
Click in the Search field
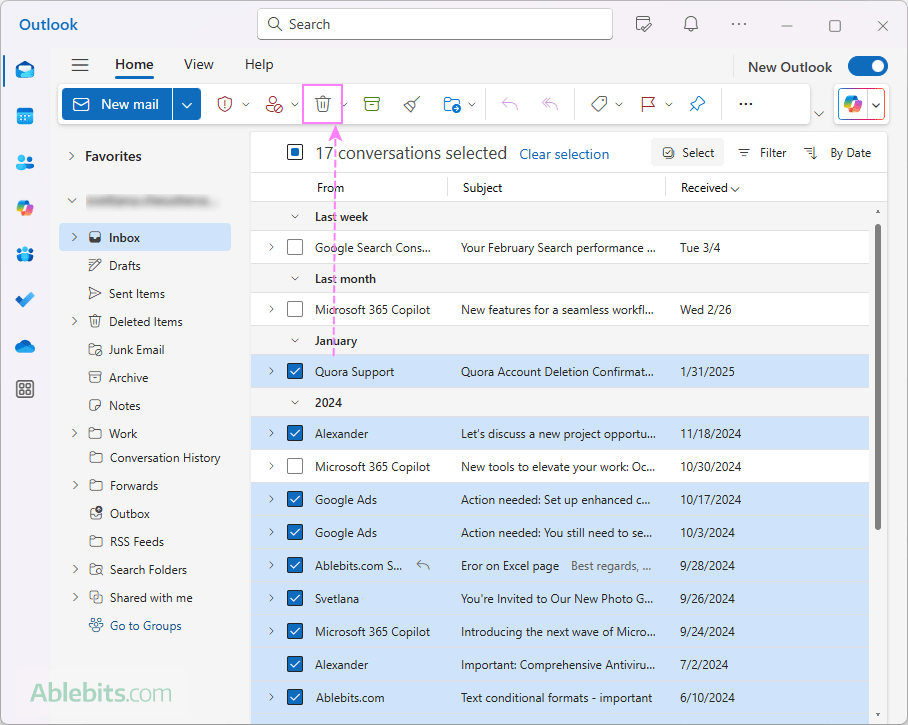pyautogui.click(x=435, y=24)
